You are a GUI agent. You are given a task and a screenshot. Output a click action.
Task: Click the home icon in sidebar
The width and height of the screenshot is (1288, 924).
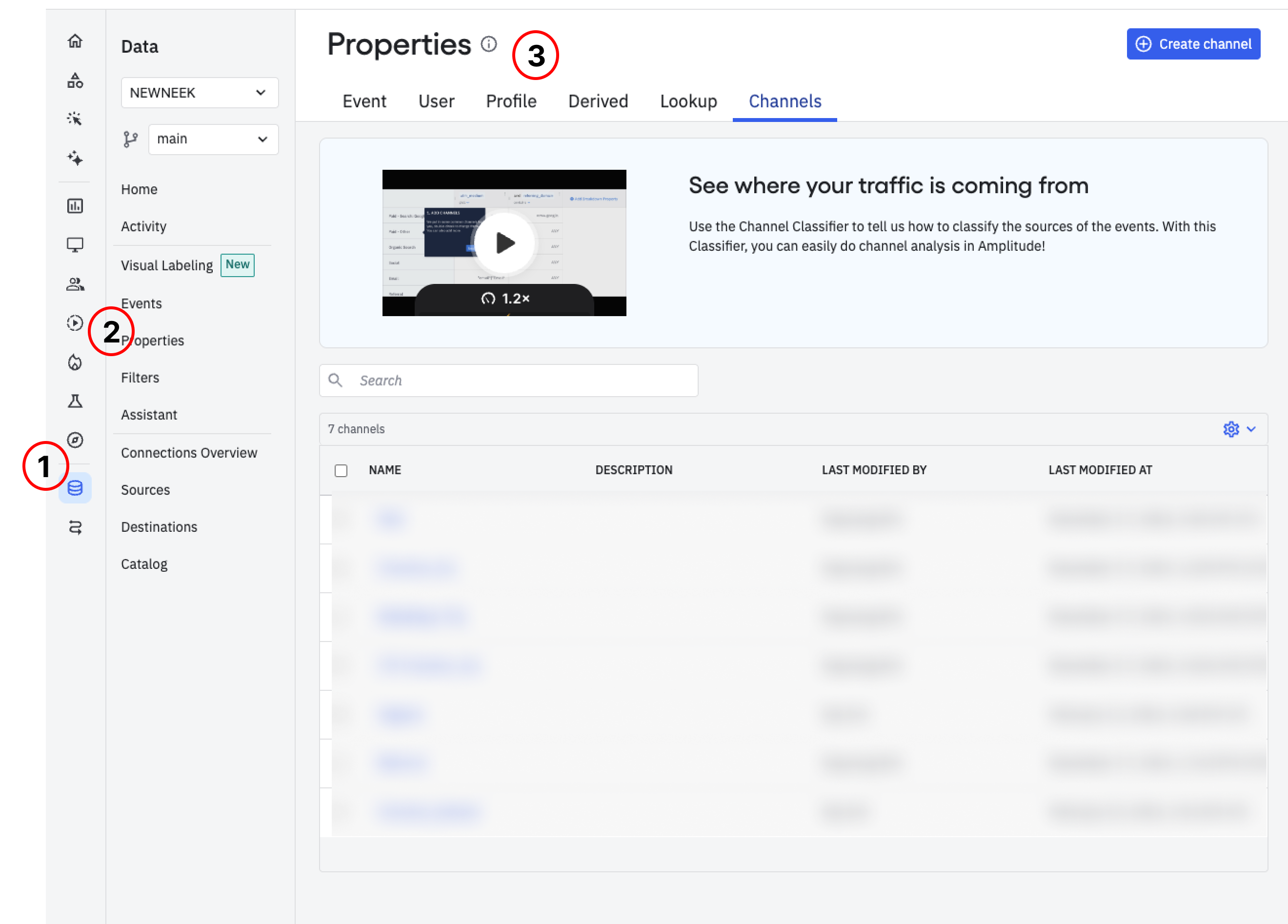(75, 41)
